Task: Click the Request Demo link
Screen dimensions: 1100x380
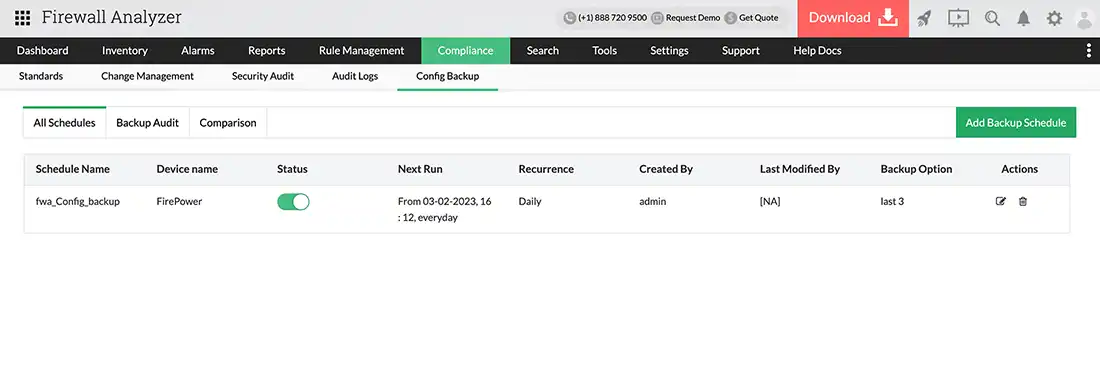Action: pyautogui.click(x=685, y=18)
